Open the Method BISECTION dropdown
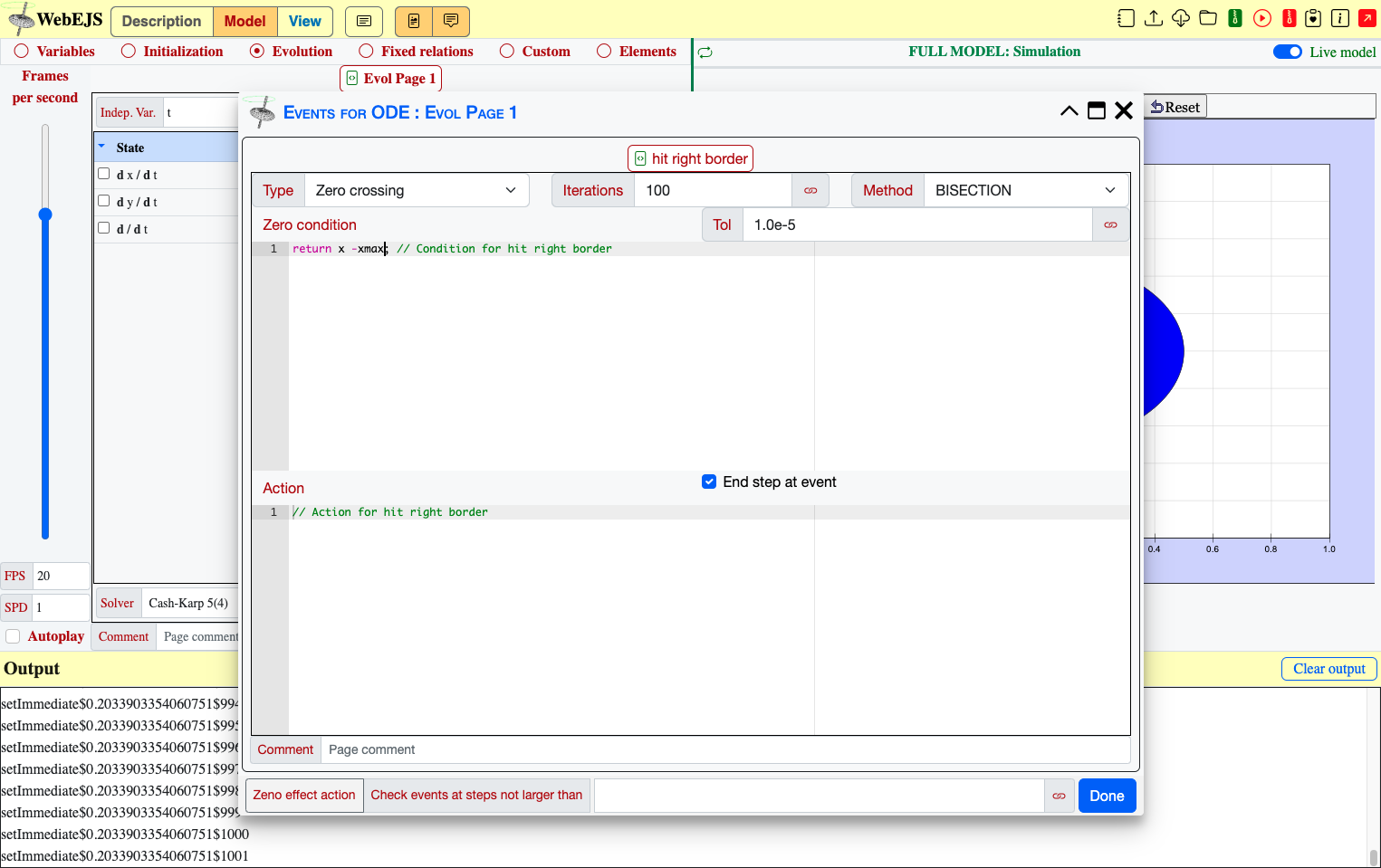1381x868 pixels. pos(1026,191)
